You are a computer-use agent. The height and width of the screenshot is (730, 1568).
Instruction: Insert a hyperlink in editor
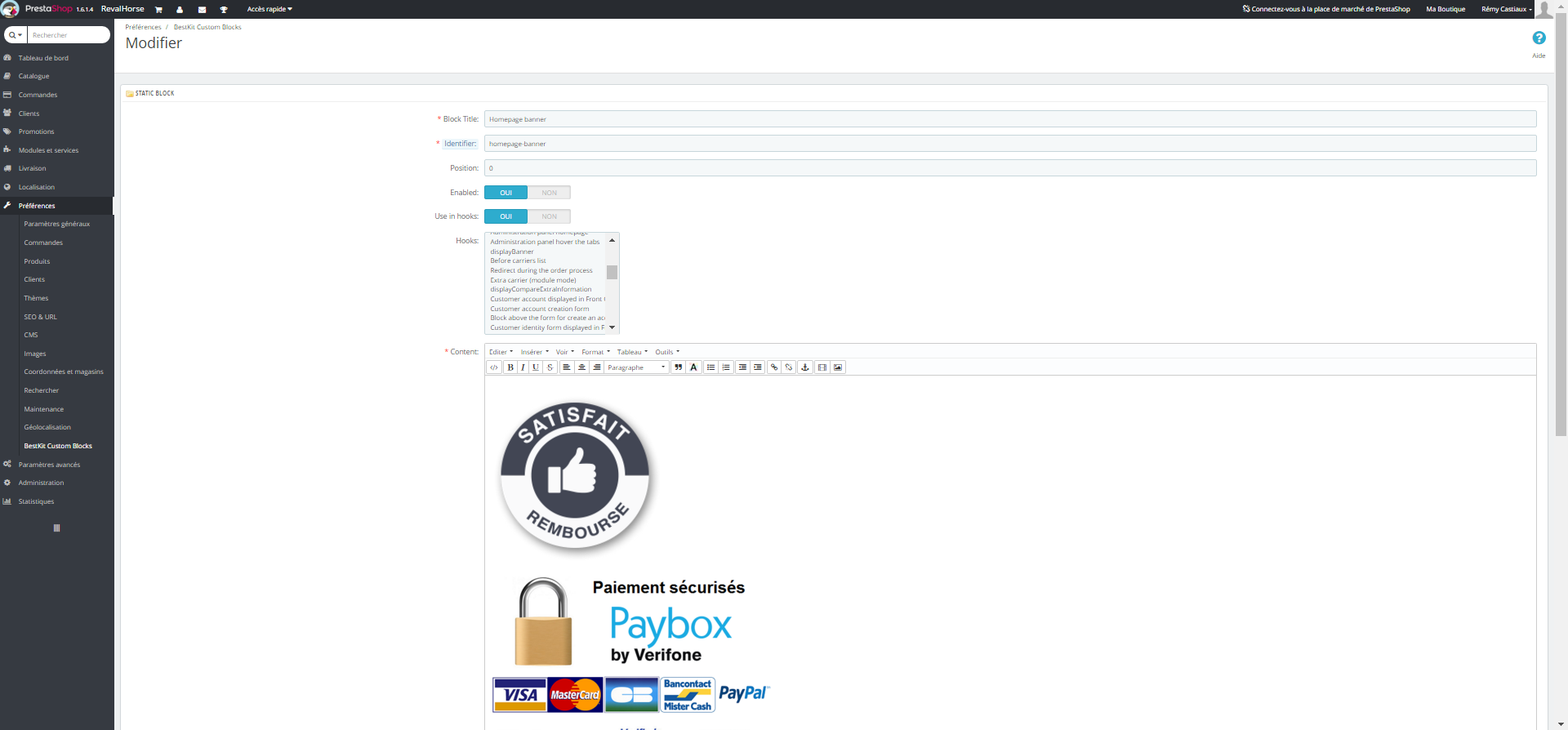click(774, 367)
